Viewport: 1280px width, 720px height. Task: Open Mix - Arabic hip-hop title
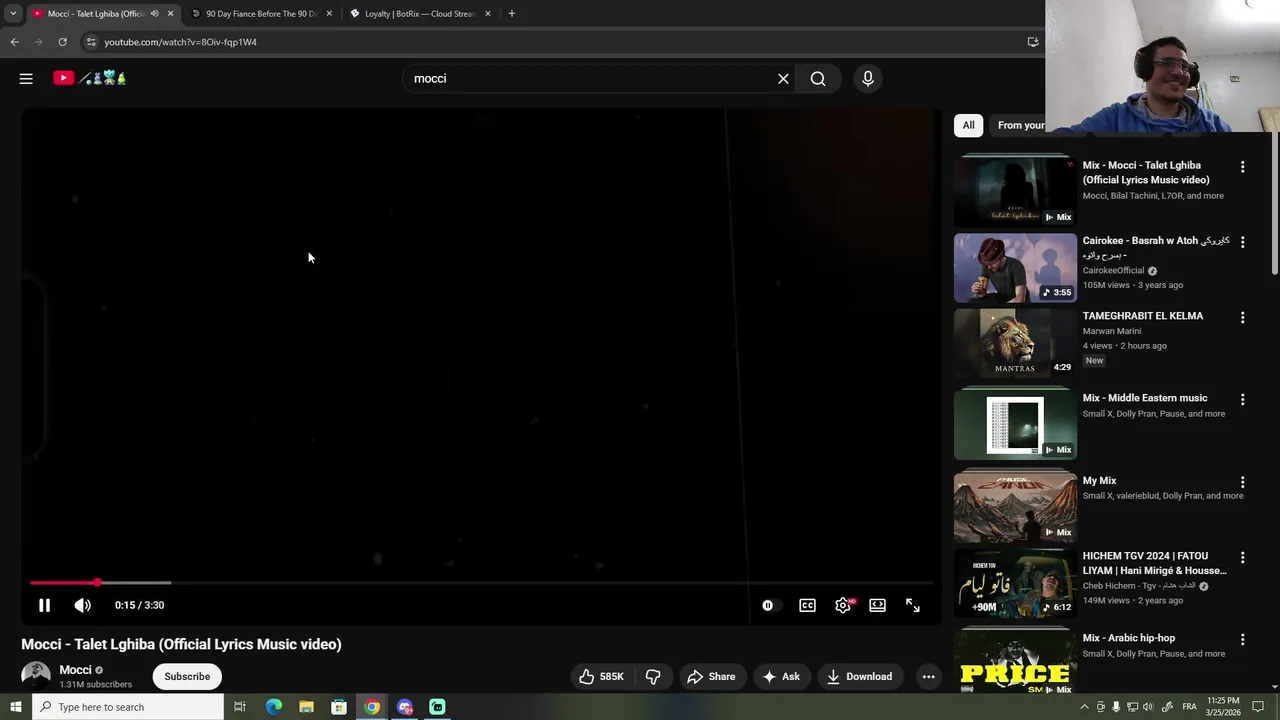[x=1128, y=638]
